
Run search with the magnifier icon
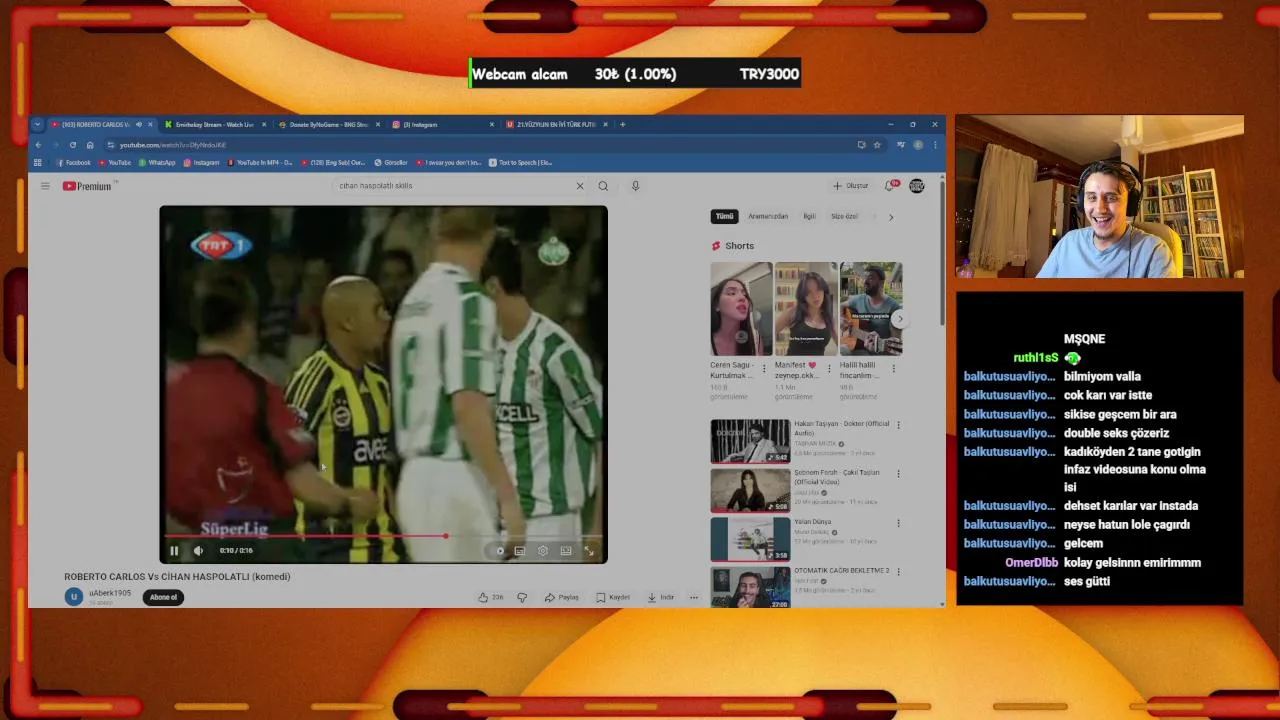tap(603, 186)
